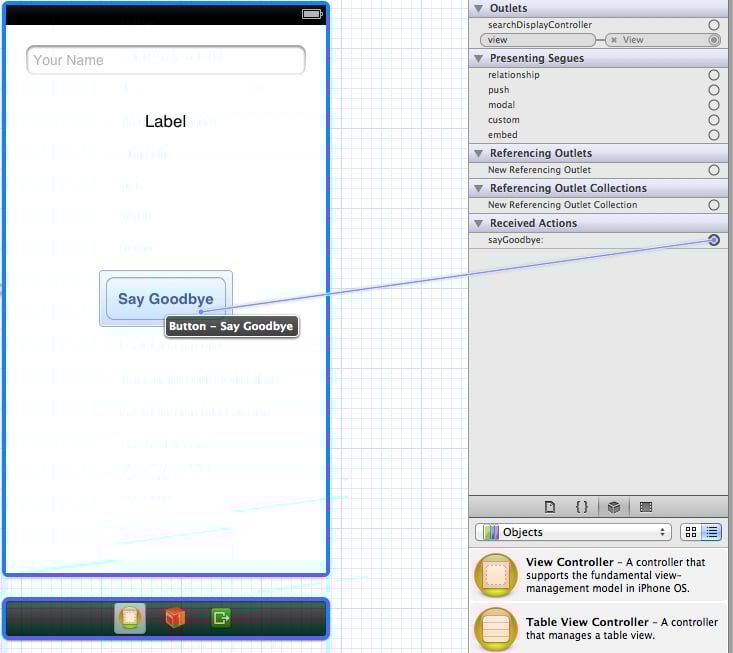Click the Say Goodbye button

166,299
